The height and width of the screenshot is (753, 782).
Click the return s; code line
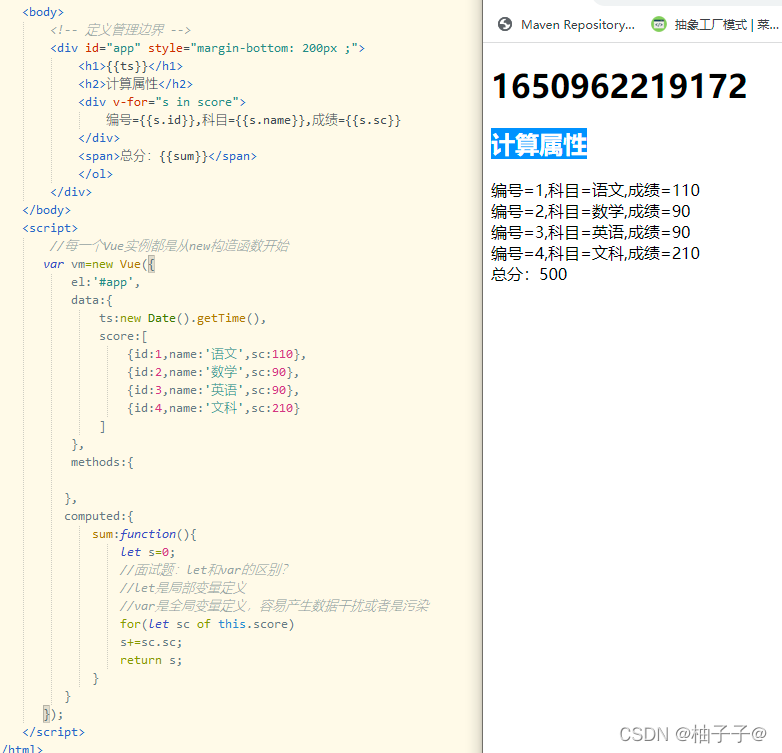tap(151, 660)
